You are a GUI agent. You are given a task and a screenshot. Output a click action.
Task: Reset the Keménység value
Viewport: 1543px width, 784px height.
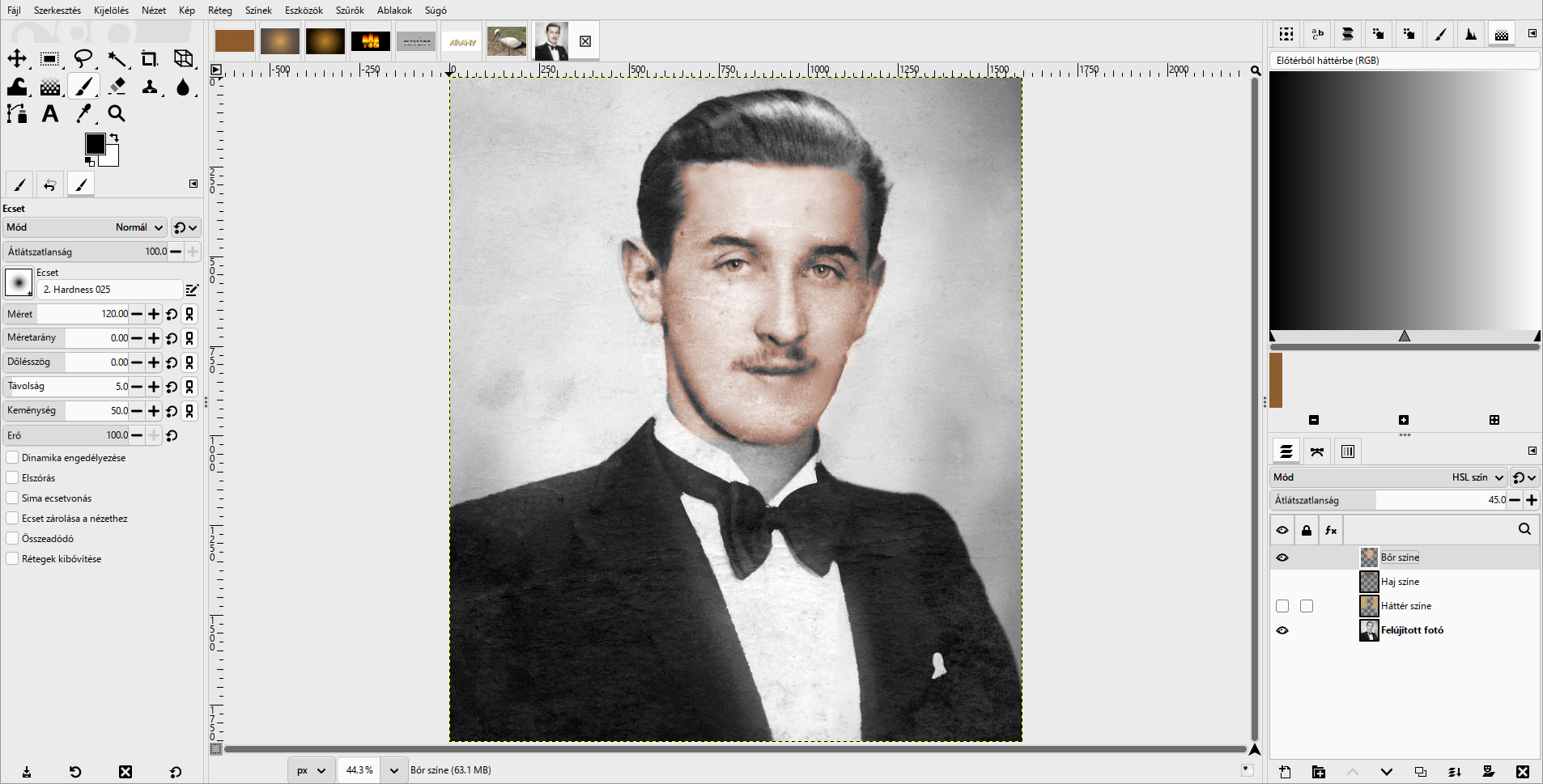[172, 411]
